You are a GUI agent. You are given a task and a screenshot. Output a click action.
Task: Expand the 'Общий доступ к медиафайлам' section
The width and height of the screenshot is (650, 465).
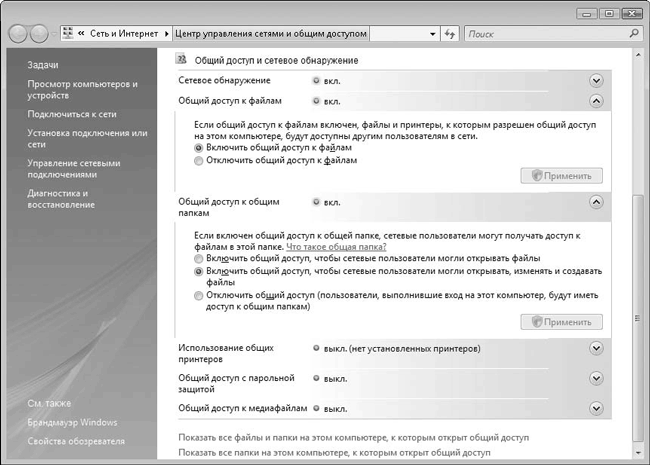596,408
